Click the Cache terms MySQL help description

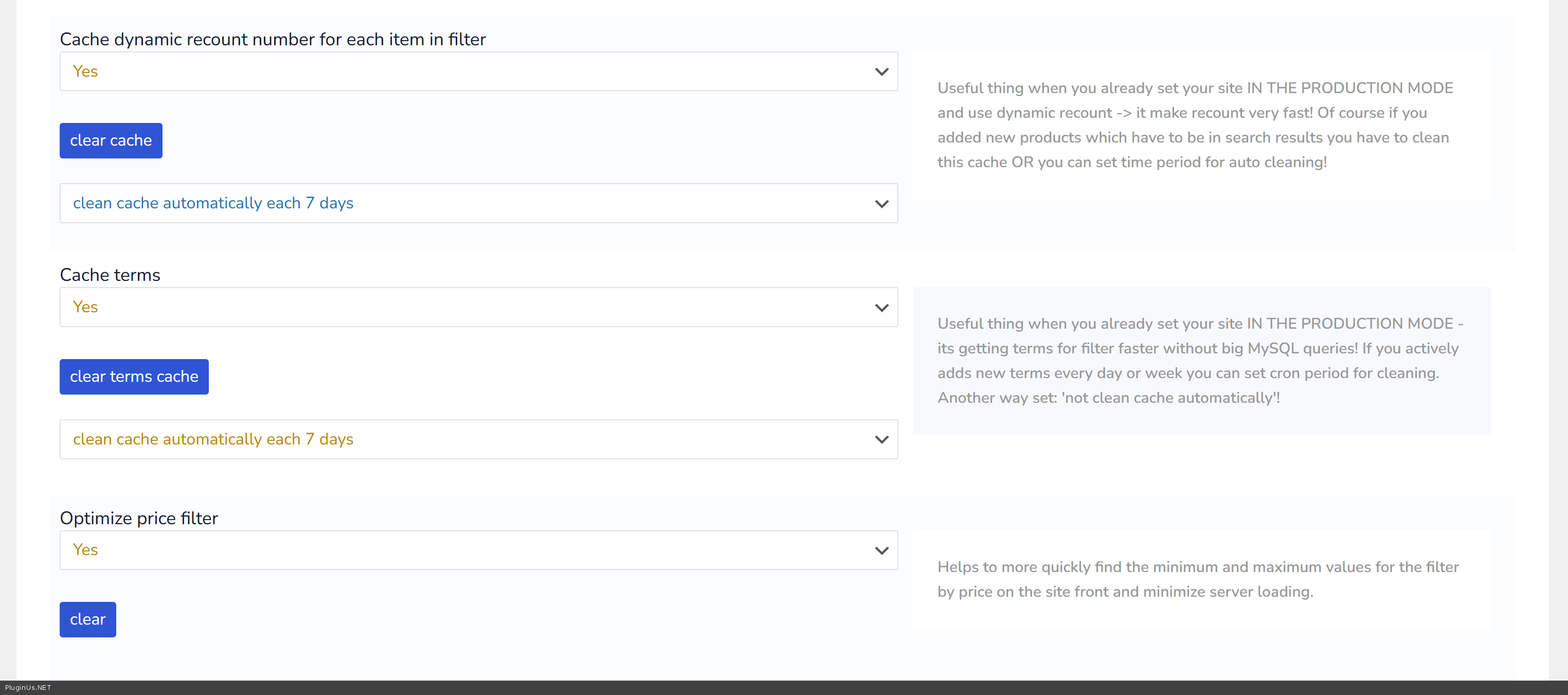point(1199,361)
